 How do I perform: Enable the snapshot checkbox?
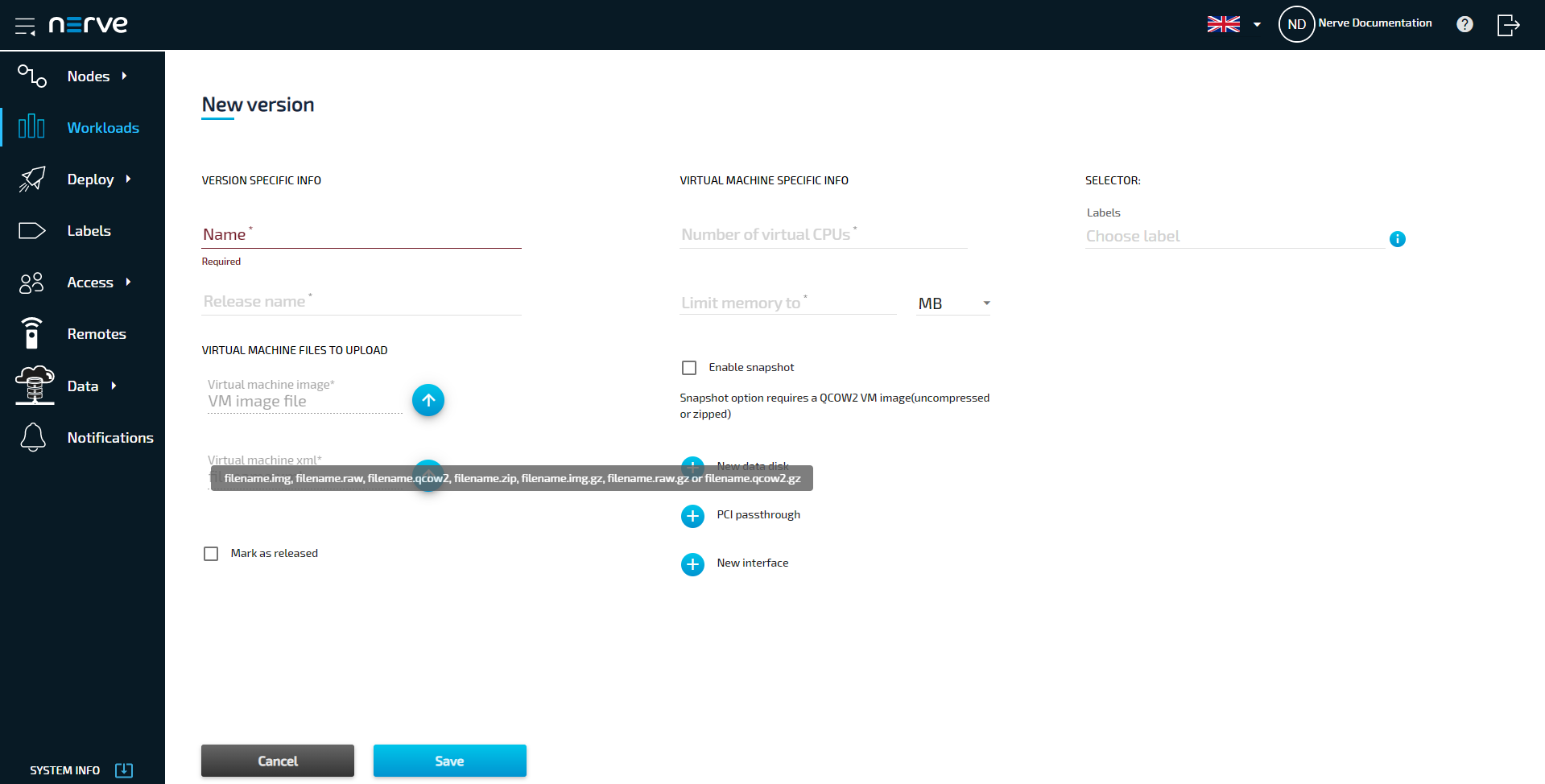pyautogui.click(x=689, y=368)
